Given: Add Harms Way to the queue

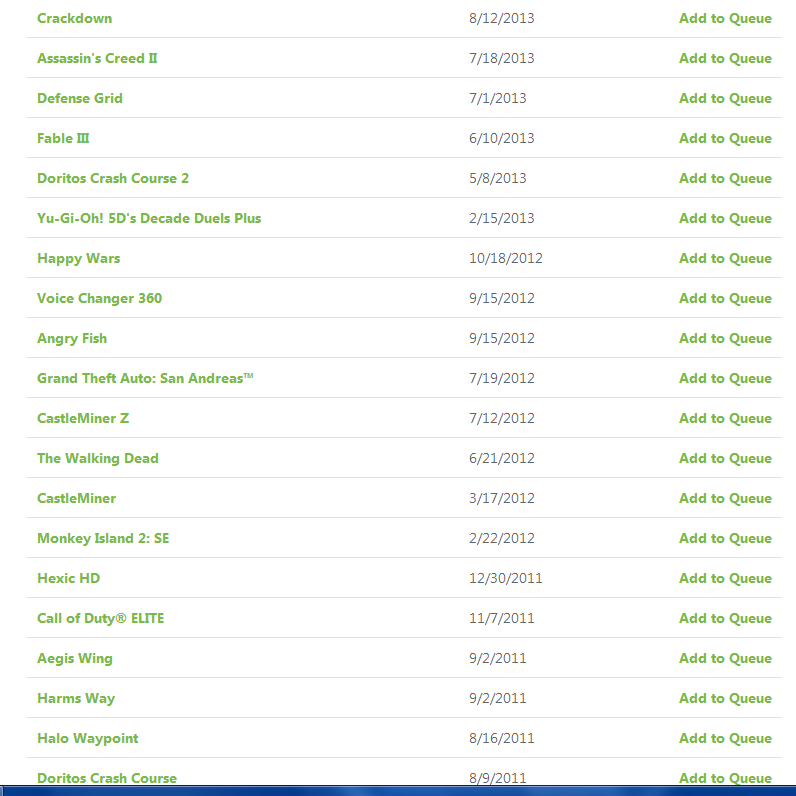Looking at the screenshot, I should coord(725,699).
